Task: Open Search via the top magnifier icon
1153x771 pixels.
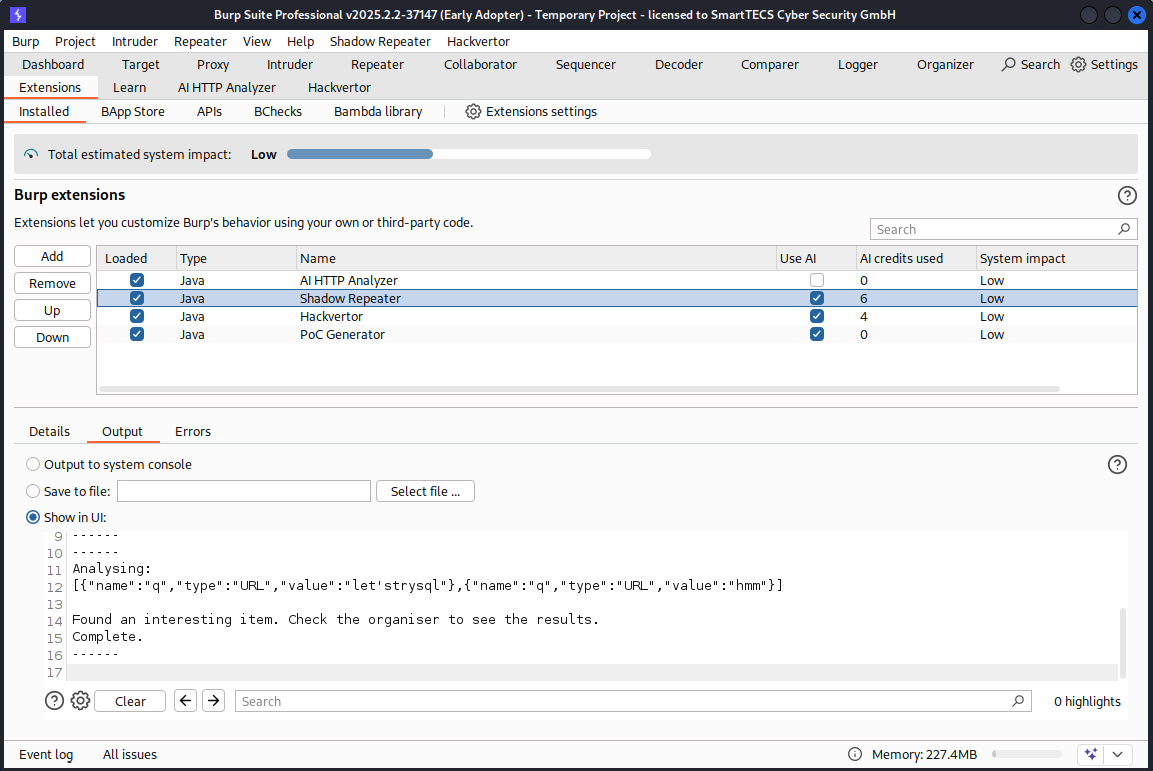Action: (x=1009, y=65)
